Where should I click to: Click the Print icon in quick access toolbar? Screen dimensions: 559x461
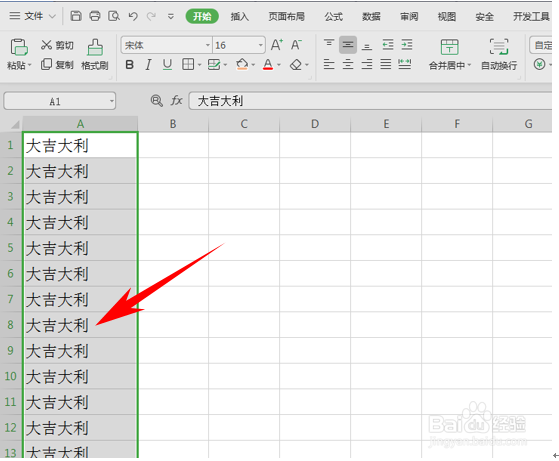pos(95,16)
